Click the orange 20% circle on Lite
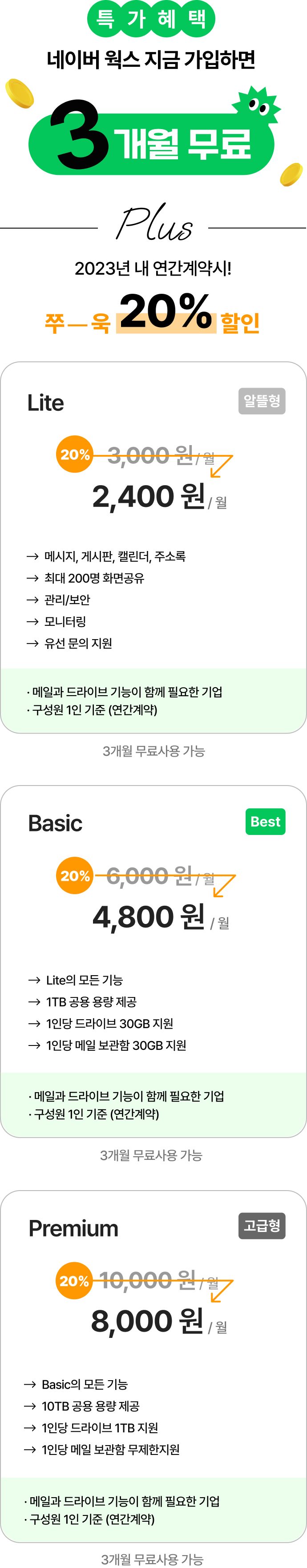Screen dimensions: 307x1568 [x=75, y=454]
